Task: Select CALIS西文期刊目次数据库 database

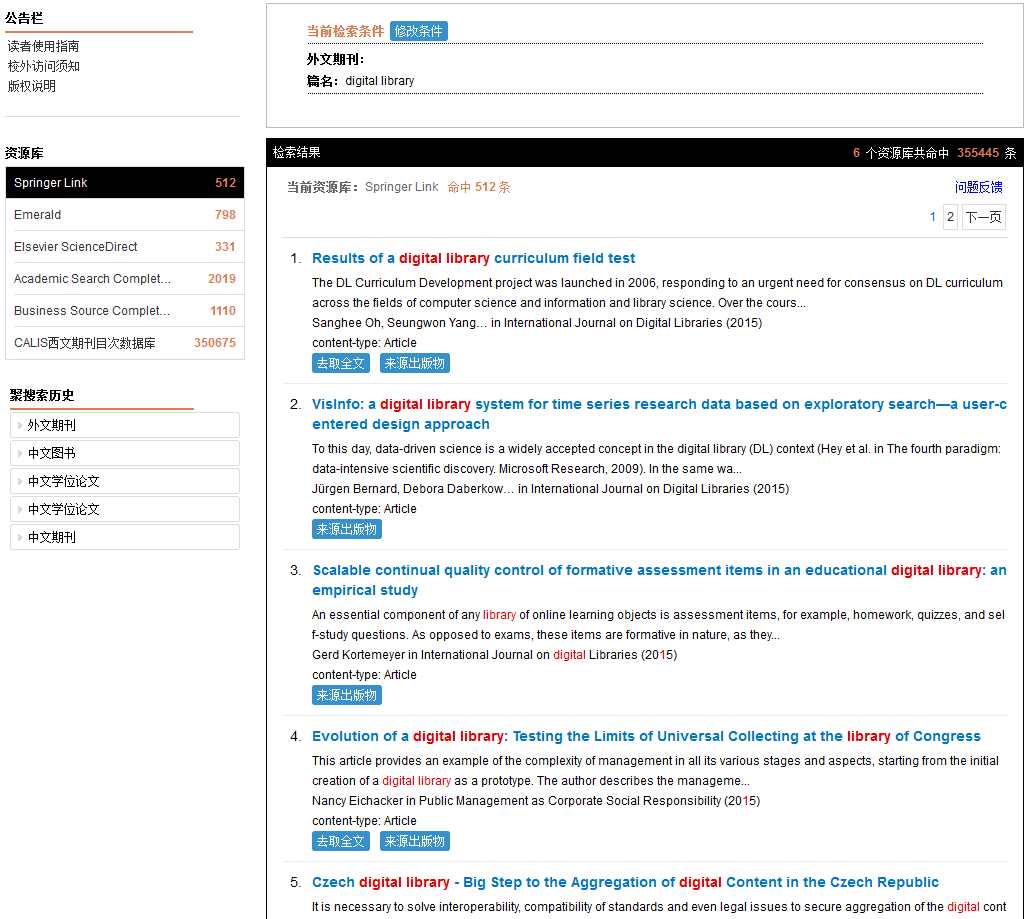Action: point(124,343)
